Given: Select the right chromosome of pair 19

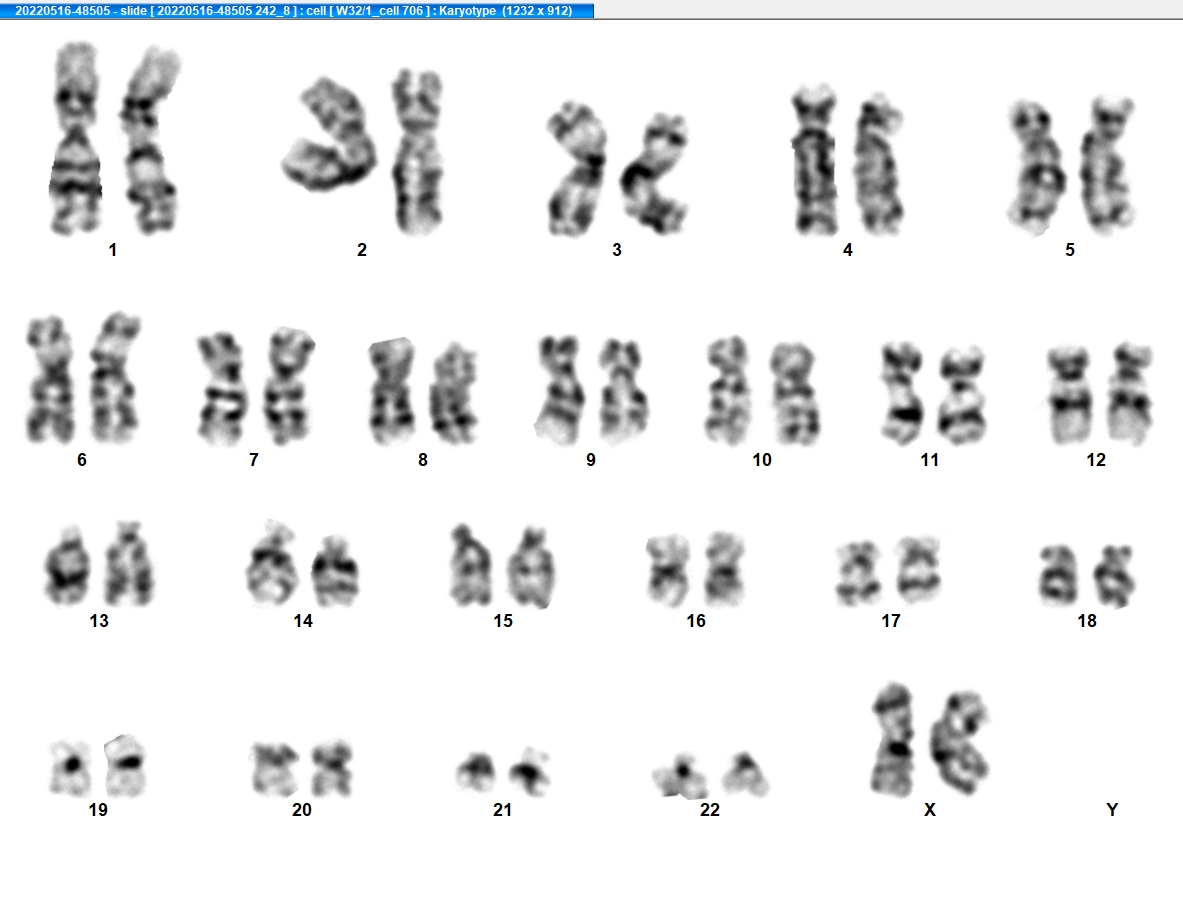Looking at the screenshot, I should [x=125, y=765].
